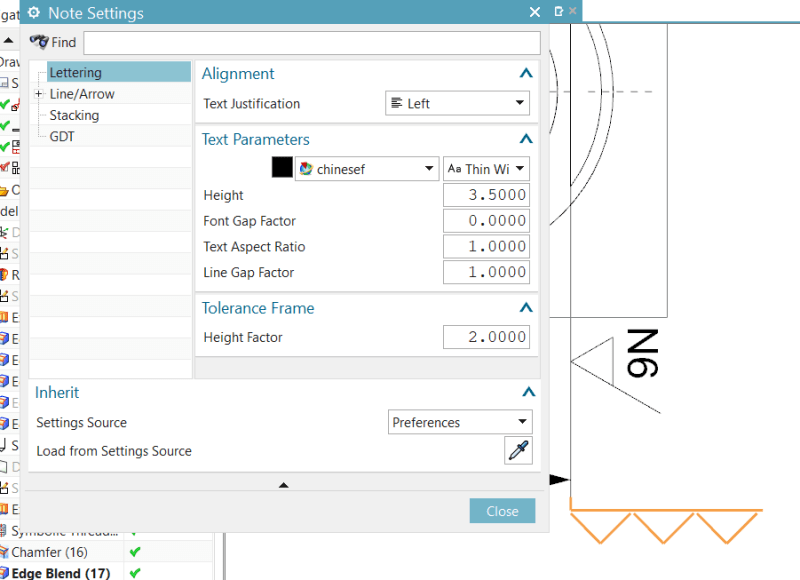Collapse the Alignment section
Screen dimensions: 800x580
click(x=526, y=73)
